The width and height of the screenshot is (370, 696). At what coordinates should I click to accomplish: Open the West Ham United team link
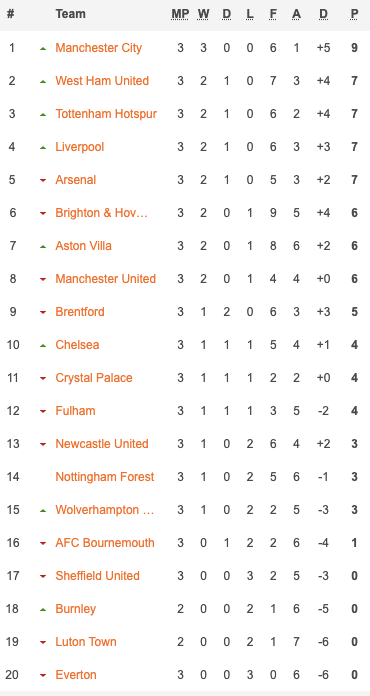(102, 81)
